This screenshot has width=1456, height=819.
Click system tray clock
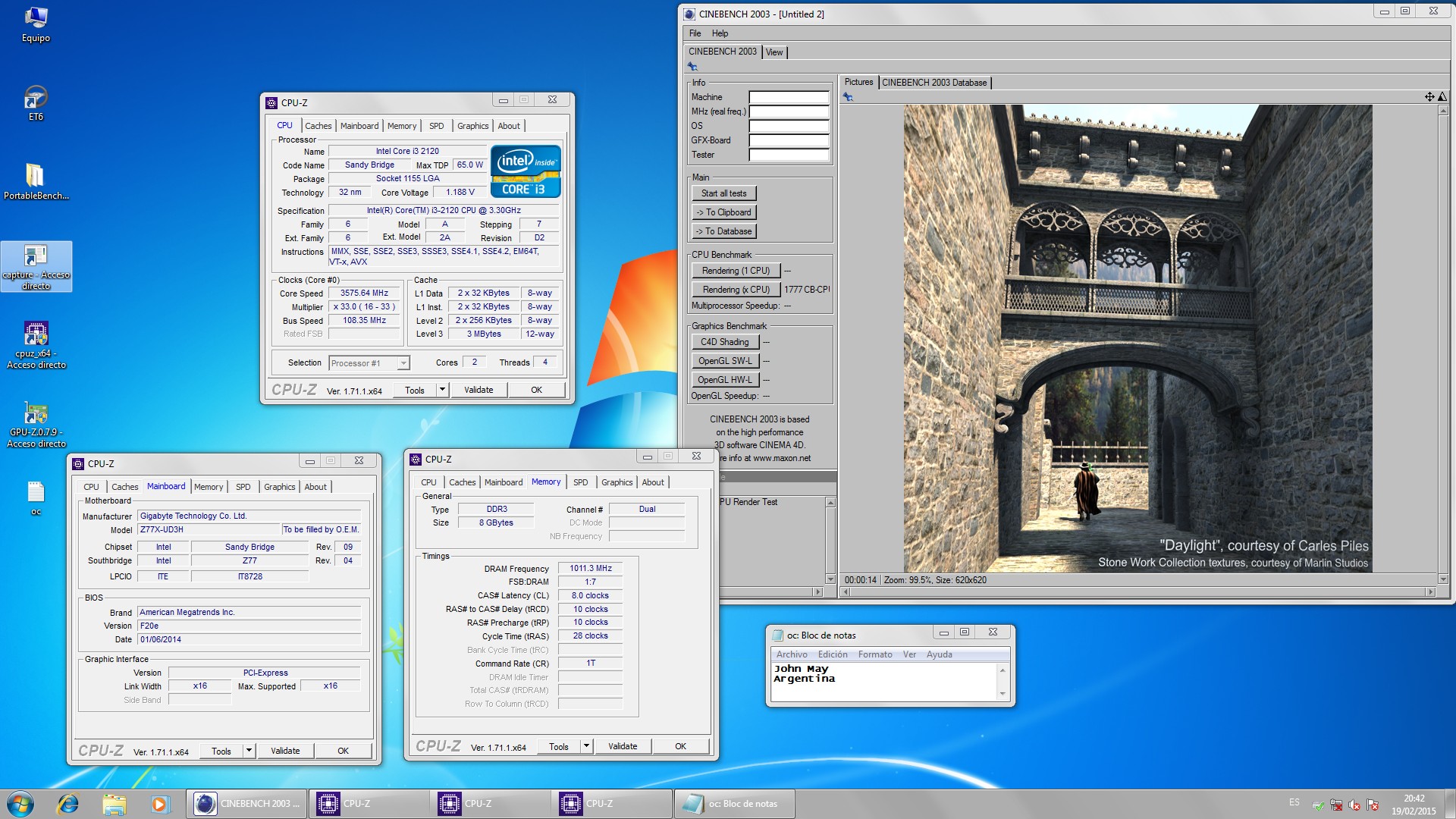pos(1414,805)
